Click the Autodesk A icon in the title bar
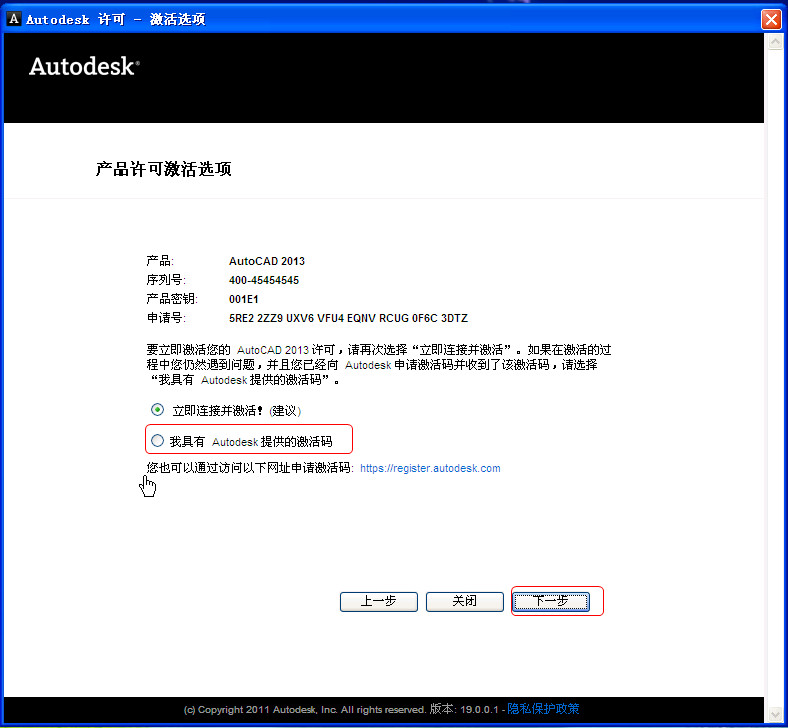The width and height of the screenshot is (788, 728). pos(14,19)
